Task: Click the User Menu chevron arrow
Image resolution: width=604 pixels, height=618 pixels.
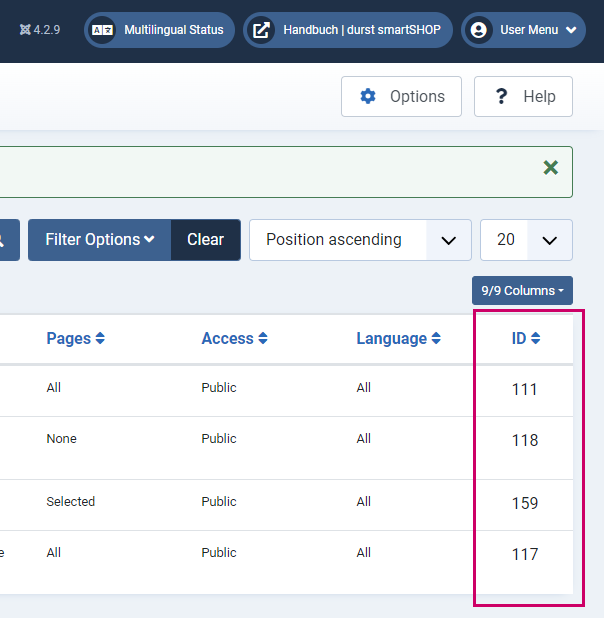Action: (571, 30)
